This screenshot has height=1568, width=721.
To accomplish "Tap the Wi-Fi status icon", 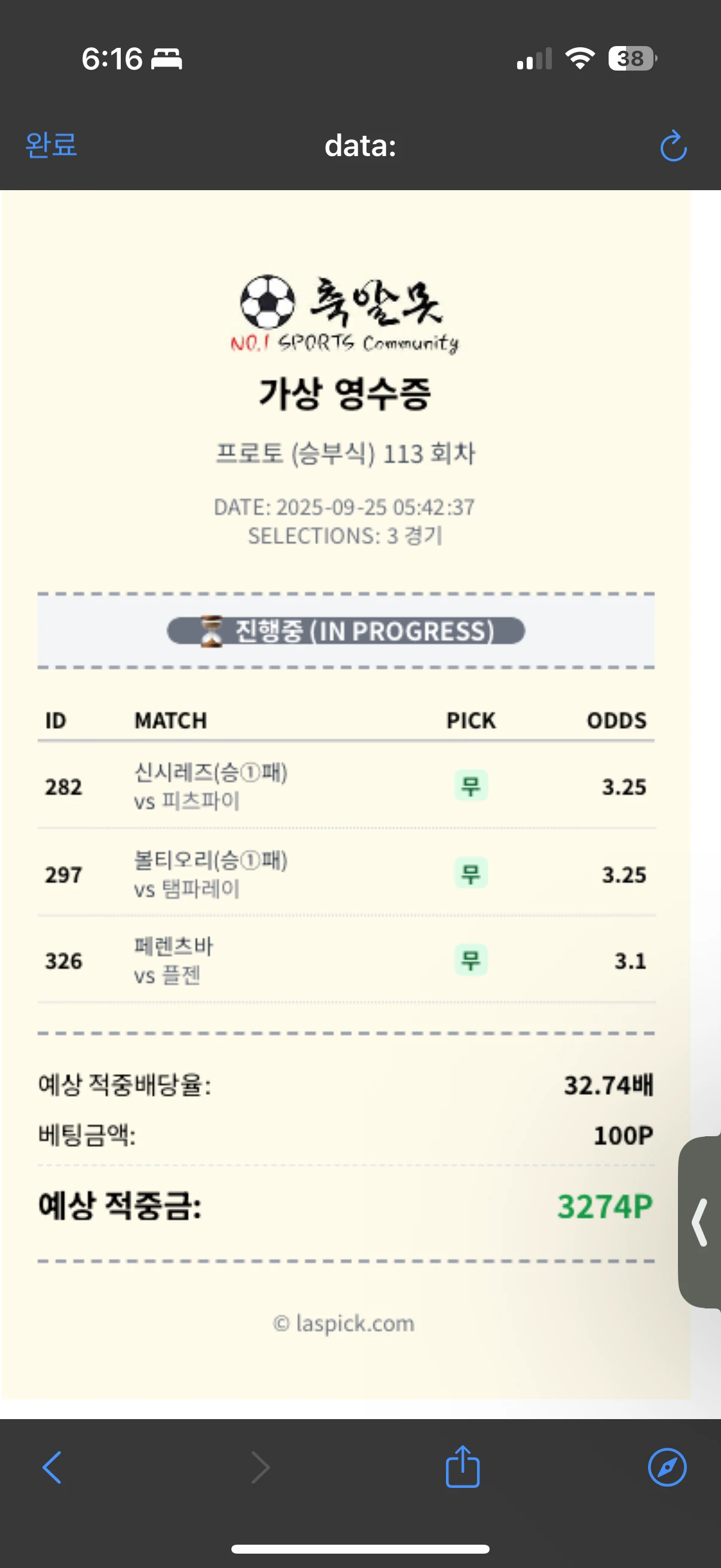I will coord(579,59).
